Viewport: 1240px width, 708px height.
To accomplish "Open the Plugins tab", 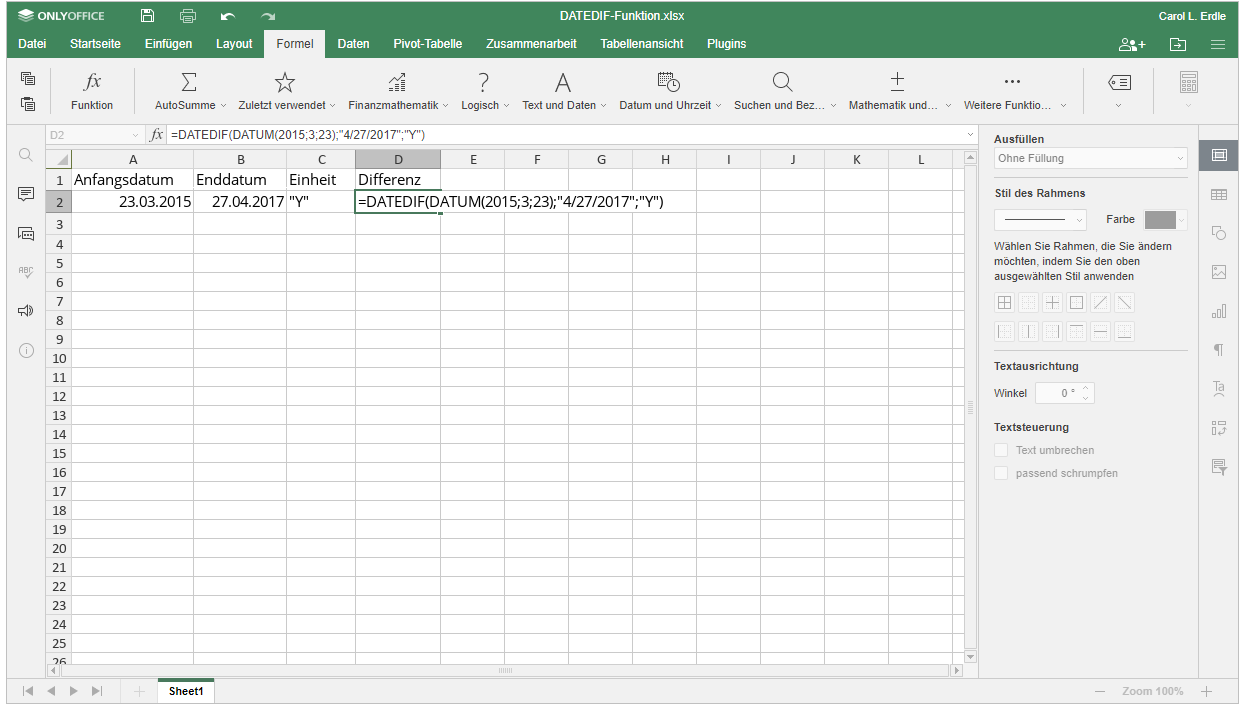I will 726,44.
